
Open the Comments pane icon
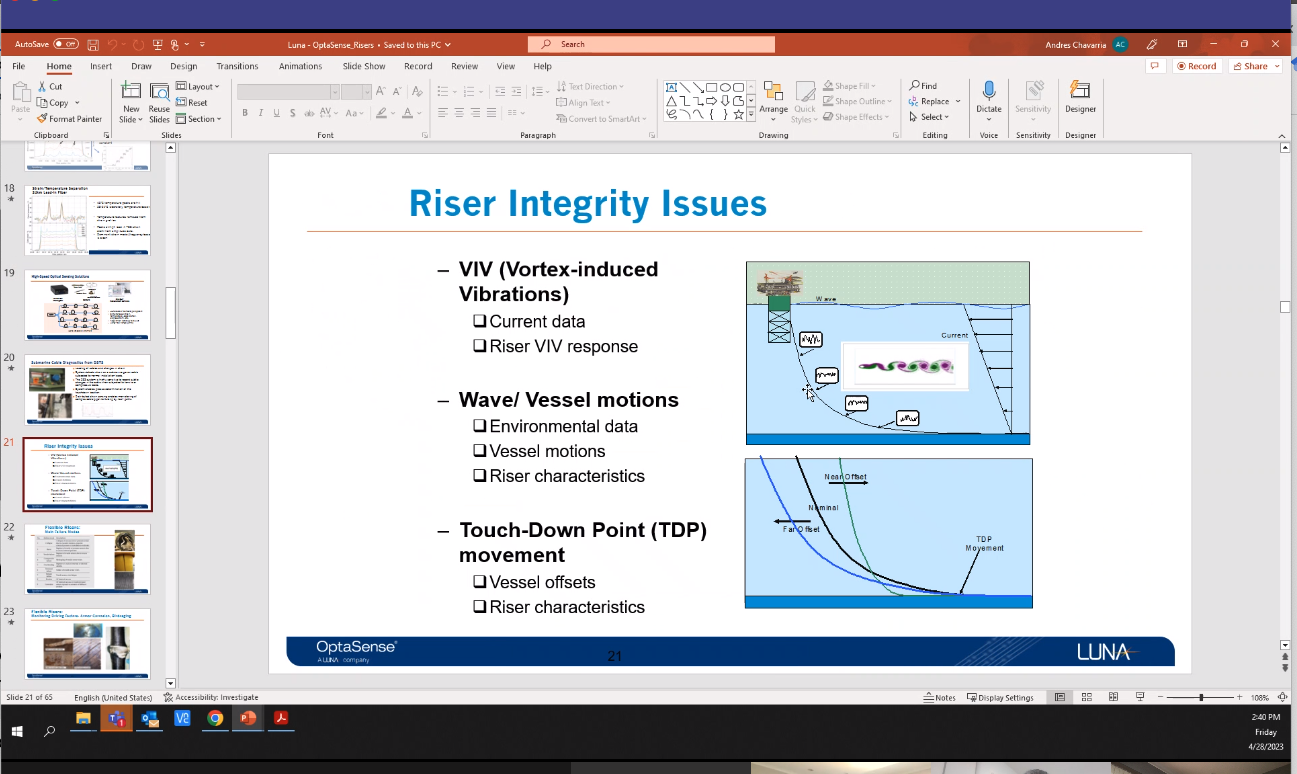[x=1155, y=66]
